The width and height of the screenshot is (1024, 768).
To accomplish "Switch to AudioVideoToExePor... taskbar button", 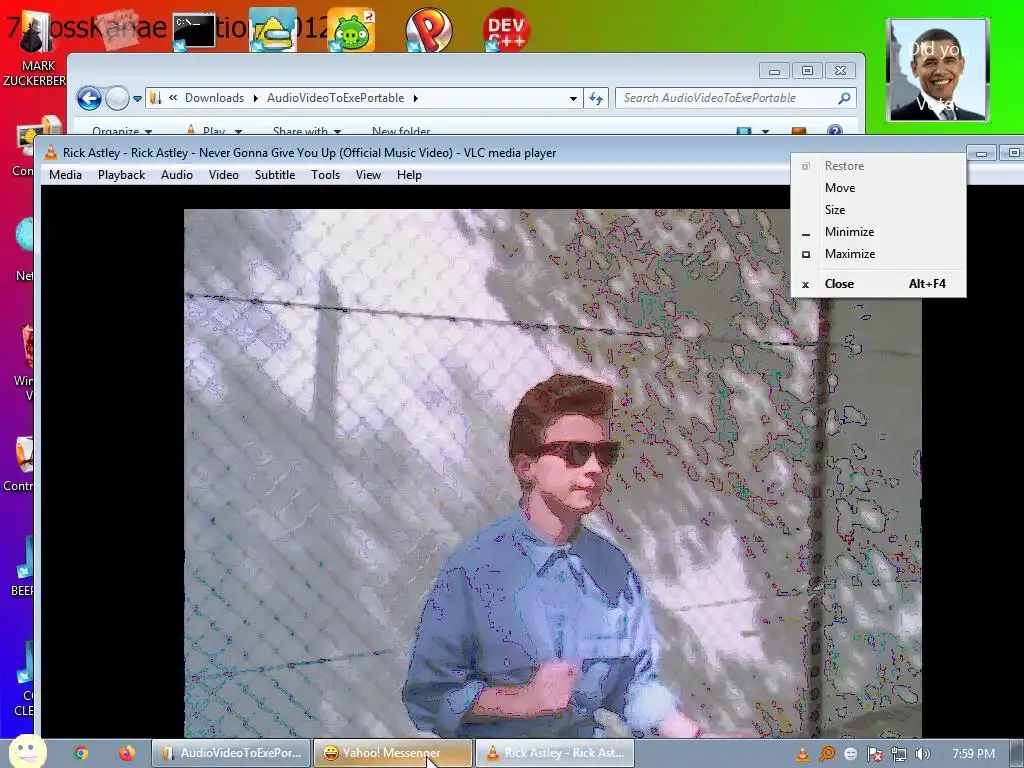I will pyautogui.click(x=231, y=753).
